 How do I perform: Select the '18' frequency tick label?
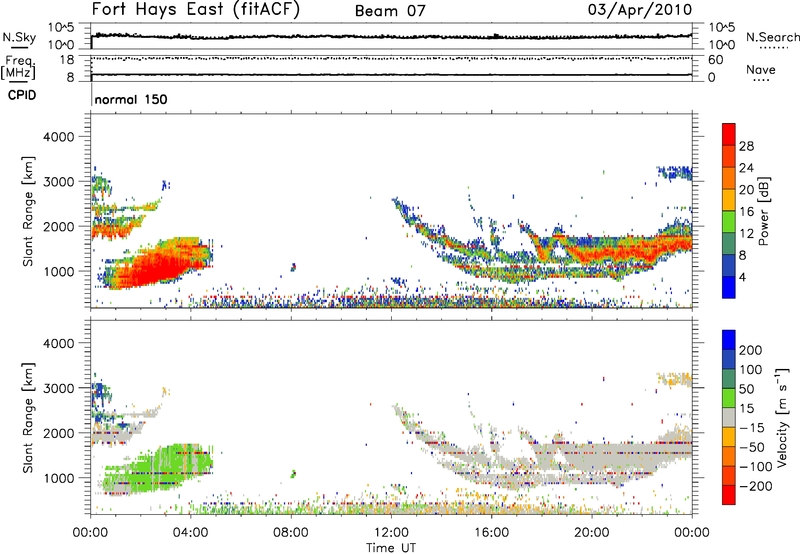67,60
